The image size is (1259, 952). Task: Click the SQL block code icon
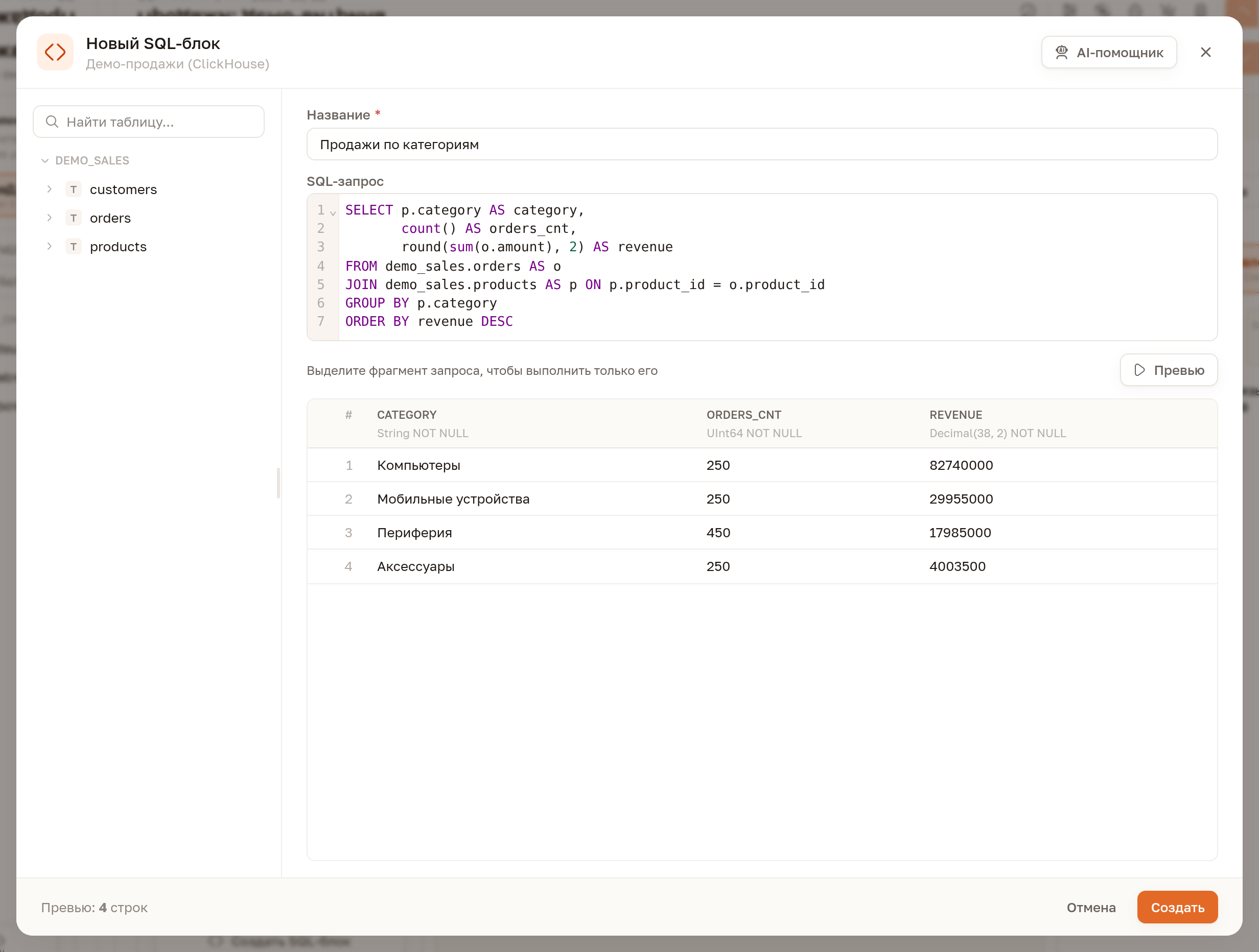pos(55,53)
